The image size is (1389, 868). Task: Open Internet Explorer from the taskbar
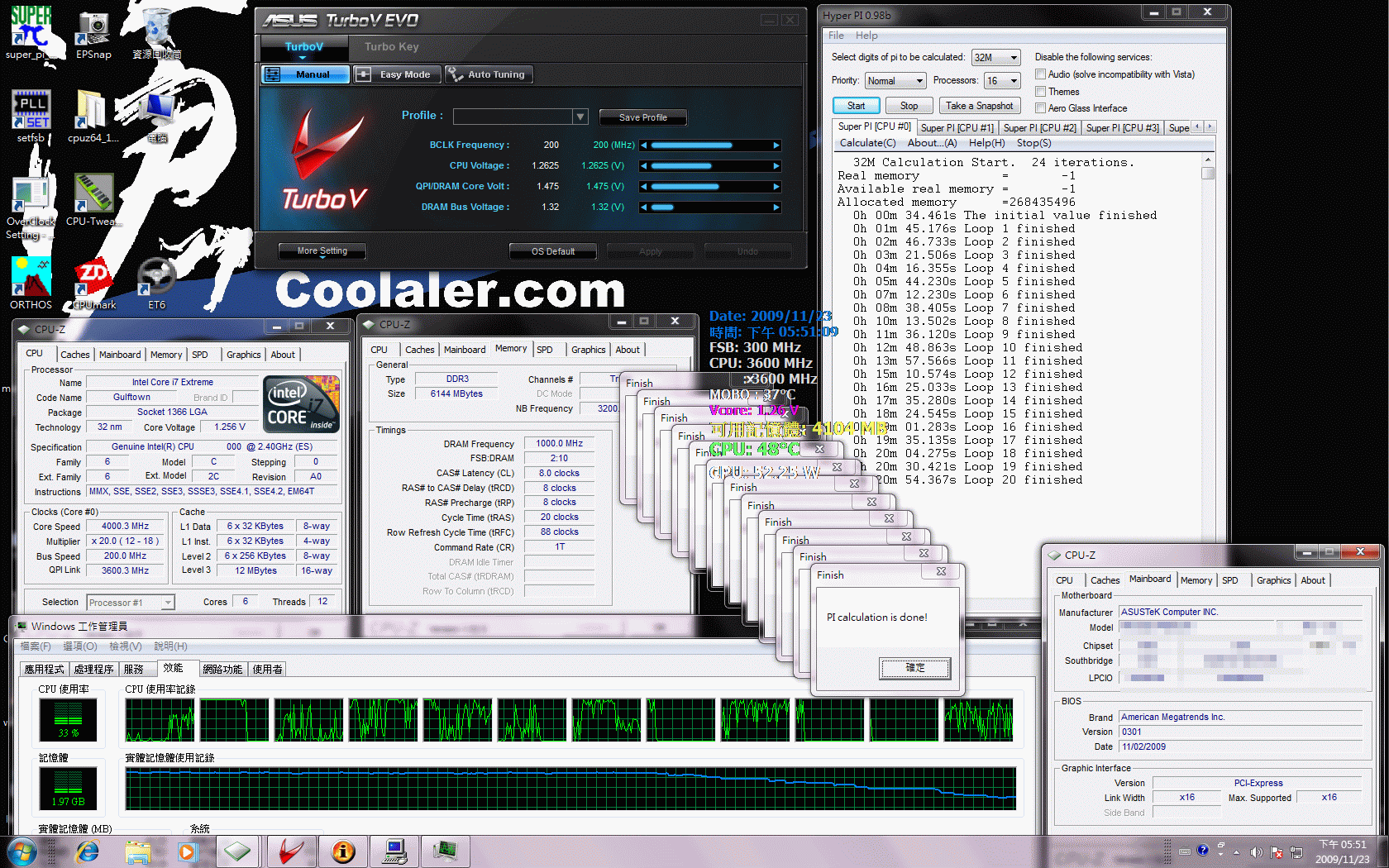coord(87,851)
